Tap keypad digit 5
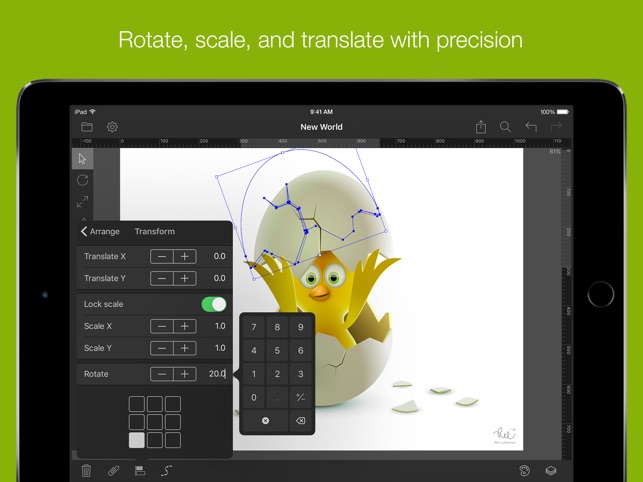 [277, 350]
